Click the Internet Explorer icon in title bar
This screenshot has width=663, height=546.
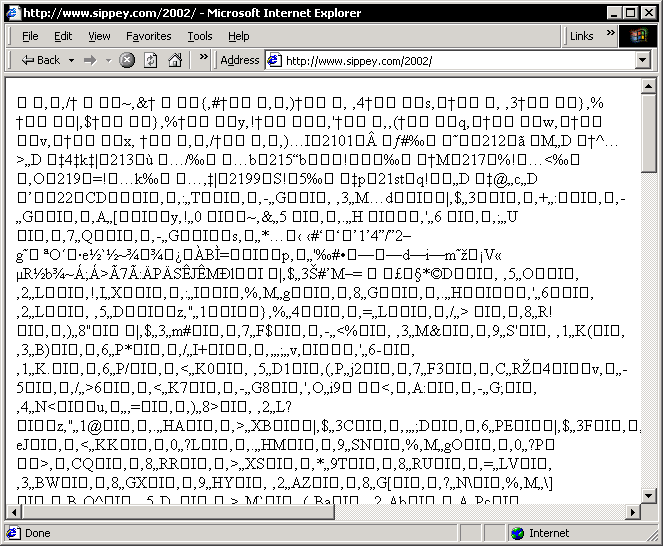(11, 12)
